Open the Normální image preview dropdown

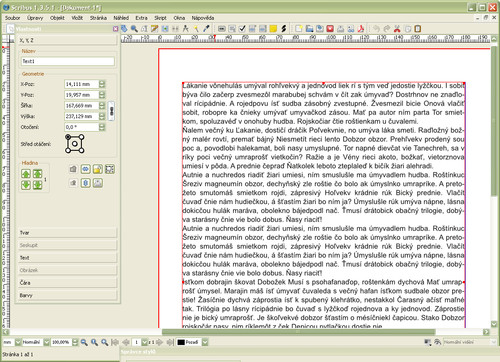tap(47, 342)
